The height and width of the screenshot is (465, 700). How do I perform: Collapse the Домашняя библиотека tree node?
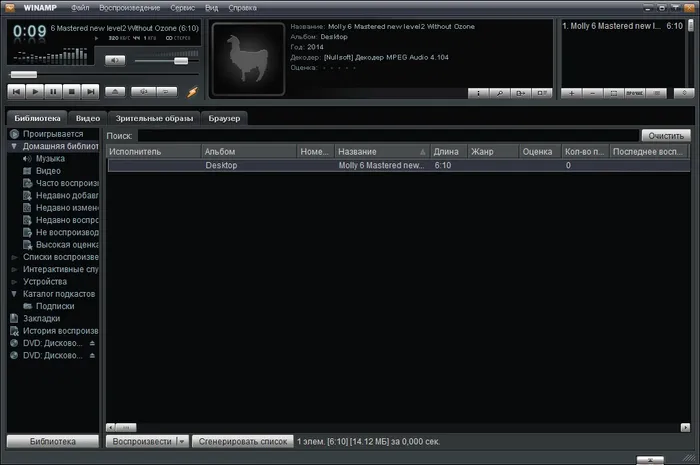pyautogui.click(x=14, y=146)
